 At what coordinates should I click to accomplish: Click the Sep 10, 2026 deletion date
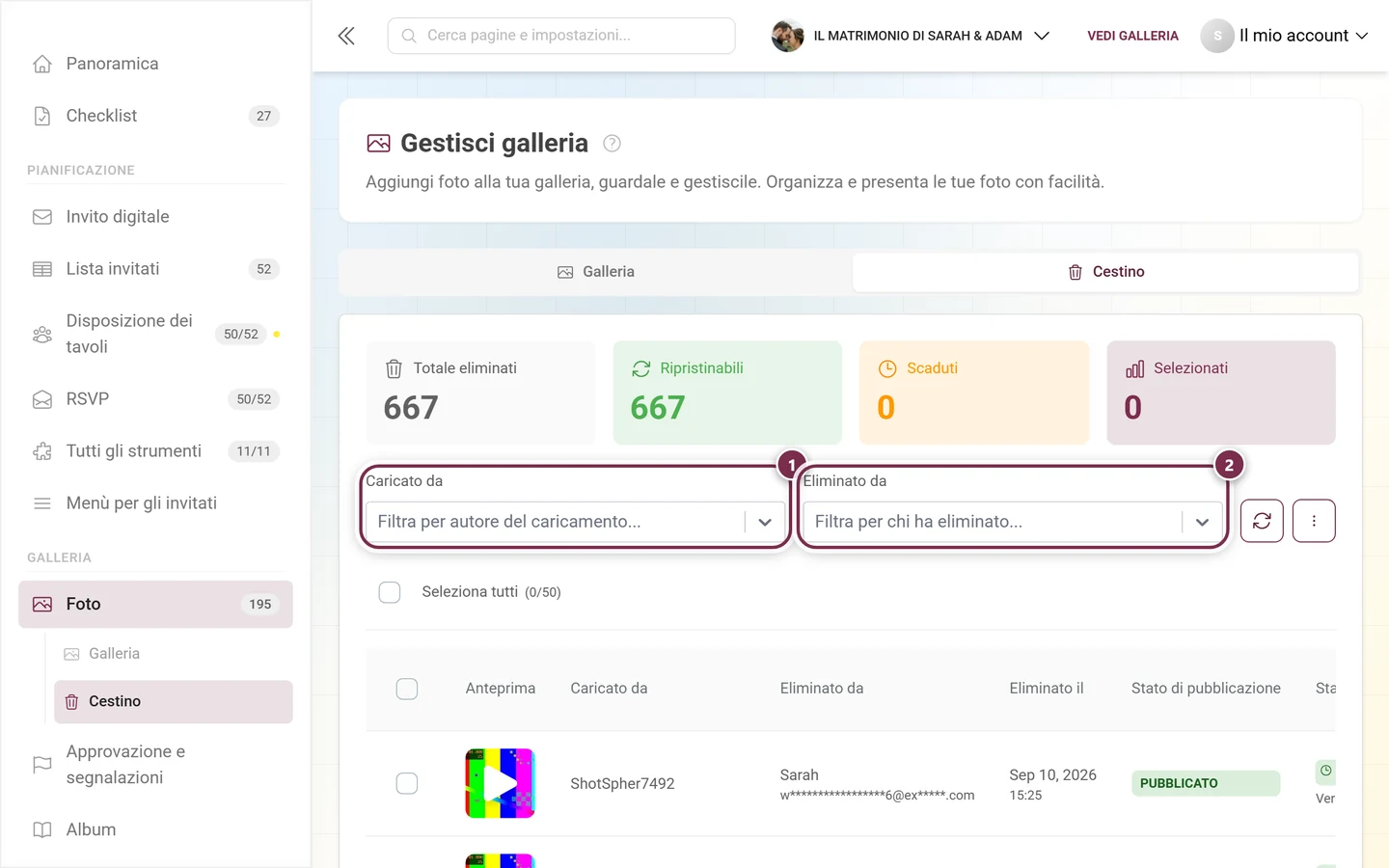tap(1052, 775)
